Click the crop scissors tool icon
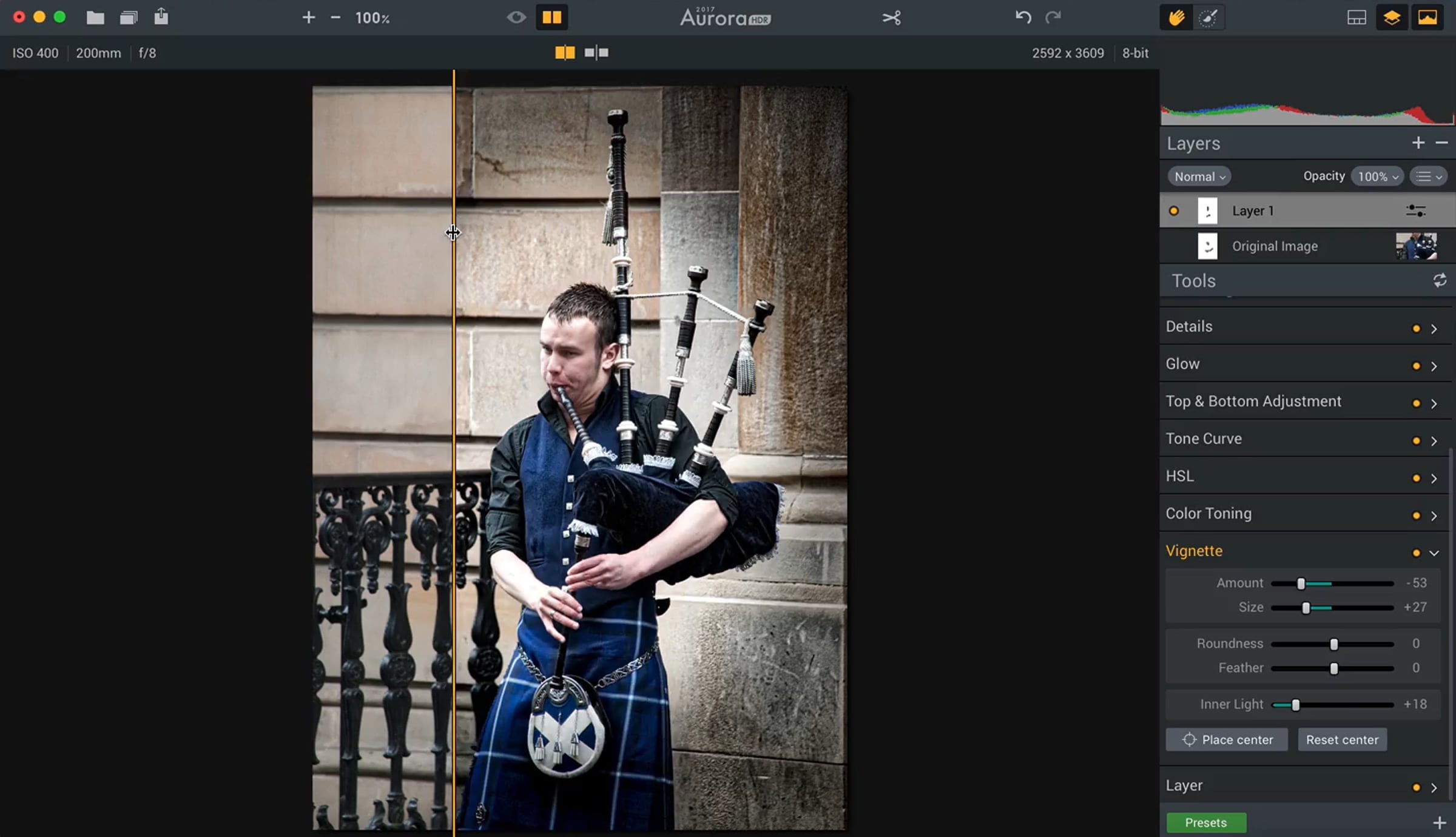 891,18
